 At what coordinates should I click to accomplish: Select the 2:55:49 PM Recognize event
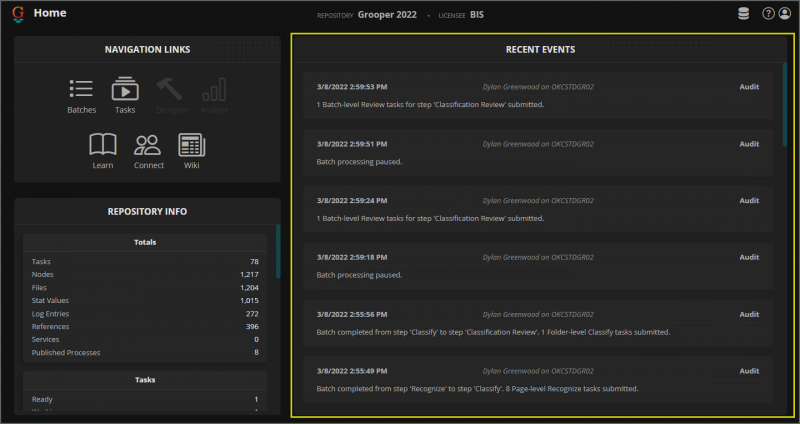pos(538,380)
